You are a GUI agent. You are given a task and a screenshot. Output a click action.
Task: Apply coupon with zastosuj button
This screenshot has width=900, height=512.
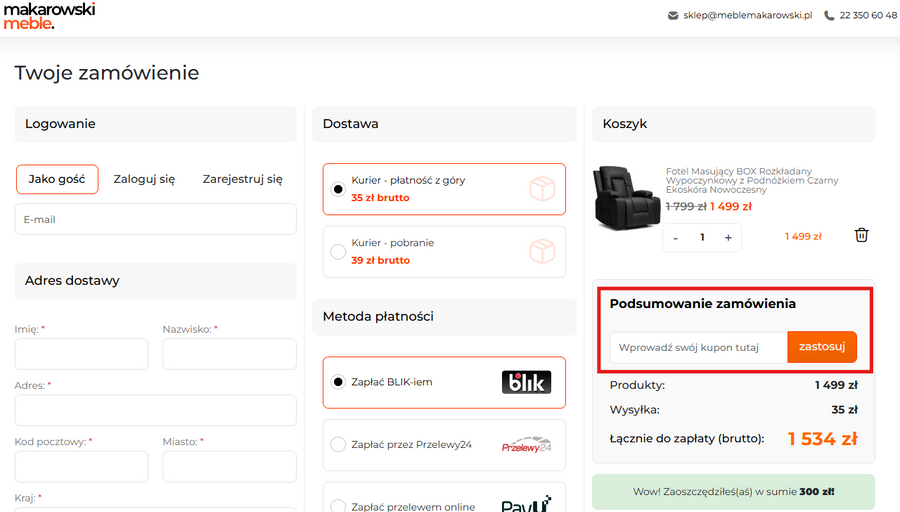click(822, 347)
